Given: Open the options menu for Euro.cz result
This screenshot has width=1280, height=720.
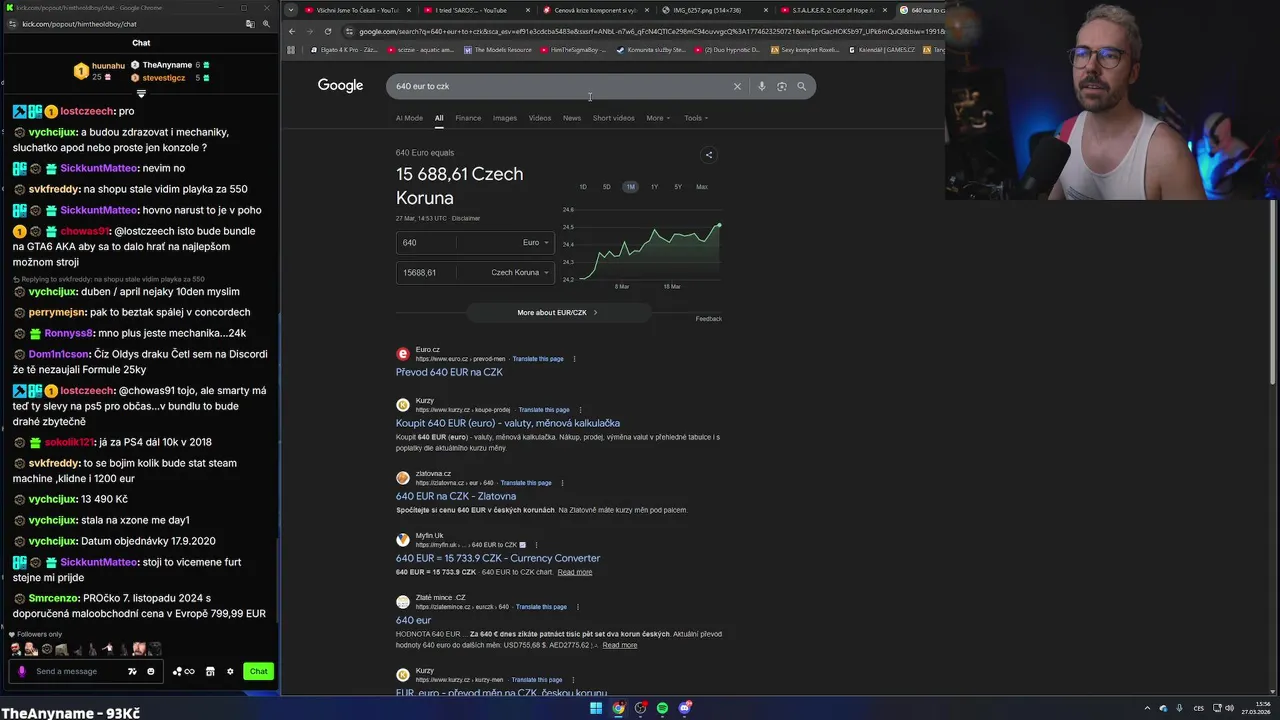Looking at the screenshot, I should 574,359.
